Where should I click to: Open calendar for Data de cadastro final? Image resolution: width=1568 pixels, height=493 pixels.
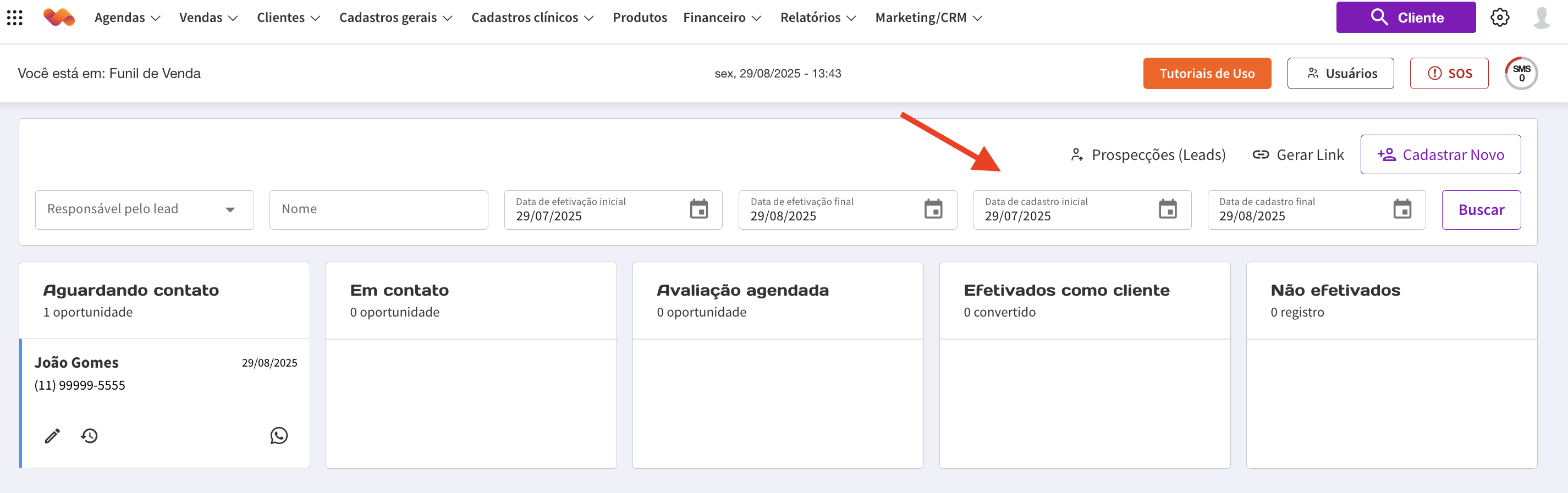(x=1402, y=209)
